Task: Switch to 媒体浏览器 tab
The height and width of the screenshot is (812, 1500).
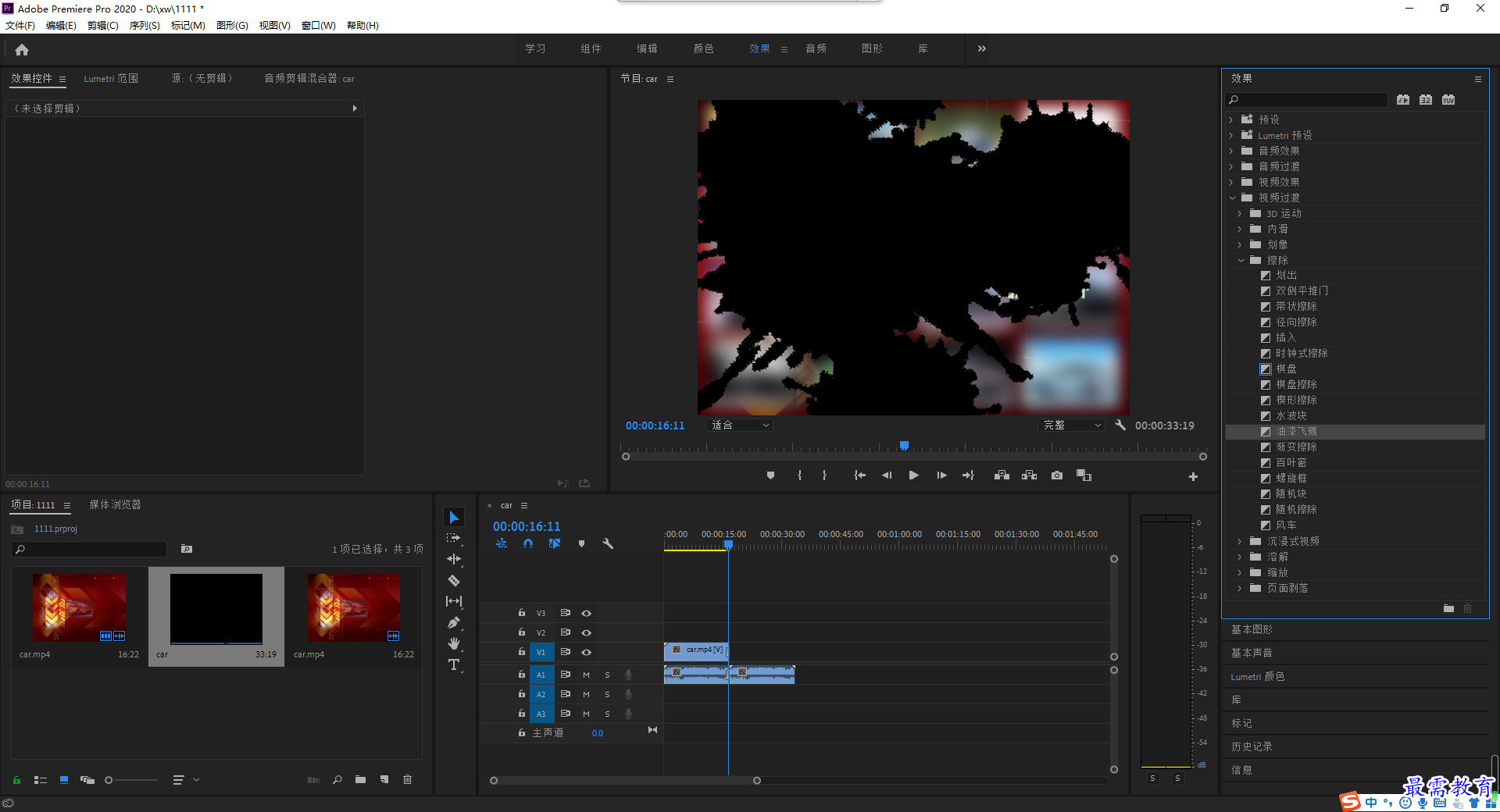Action: point(115,504)
